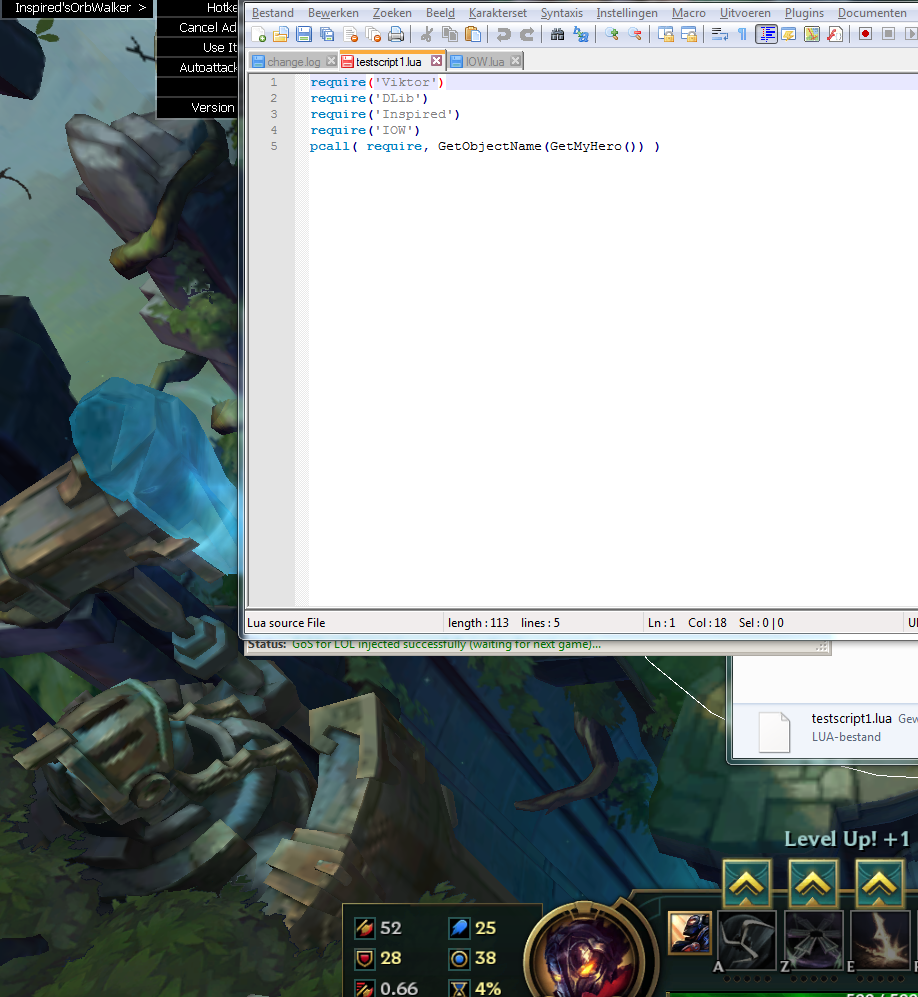Level up the A ability
The image size is (918, 997).
click(746, 884)
